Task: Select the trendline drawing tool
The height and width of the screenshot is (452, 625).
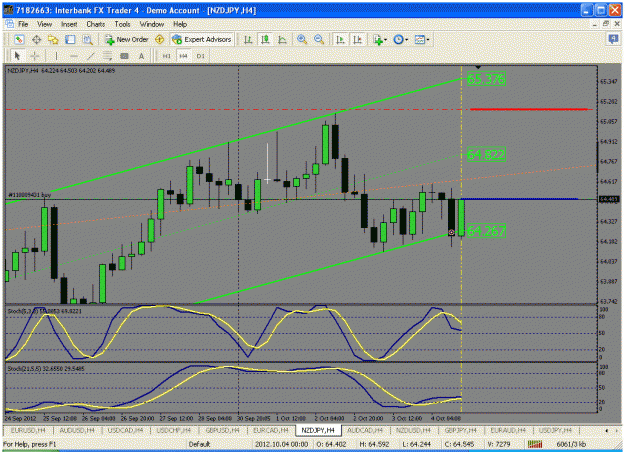Action: point(90,56)
